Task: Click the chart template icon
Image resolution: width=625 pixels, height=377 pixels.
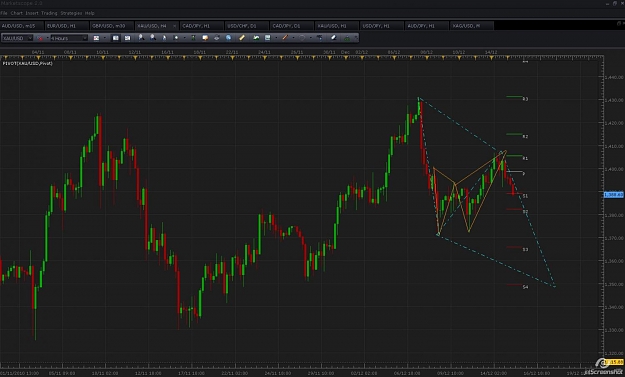Action: tap(268, 37)
